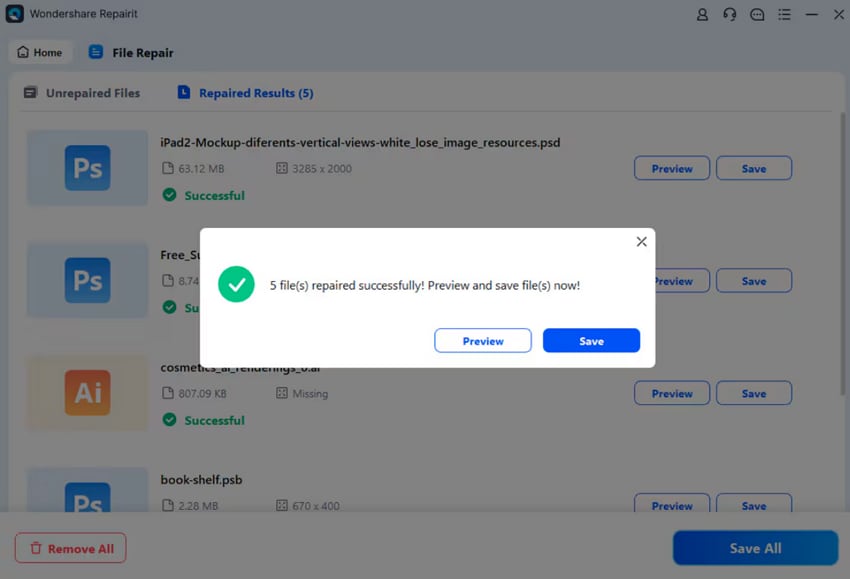
Task: Open the list menu icon in title bar
Action: point(784,15)
